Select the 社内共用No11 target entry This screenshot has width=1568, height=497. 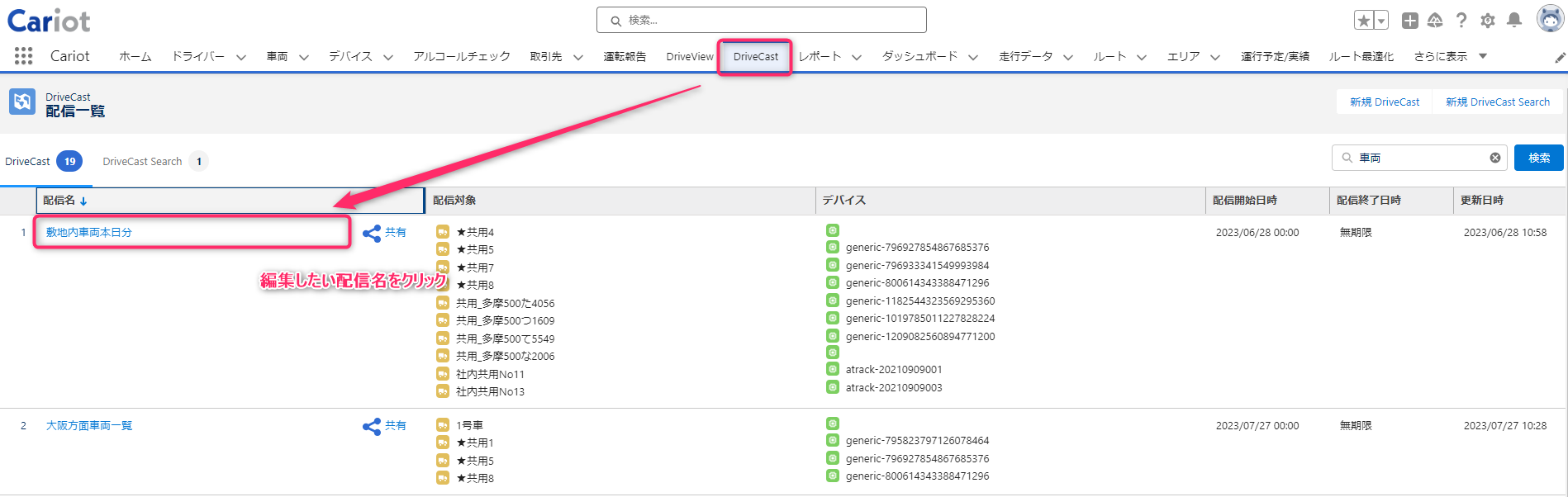(490, 374)
